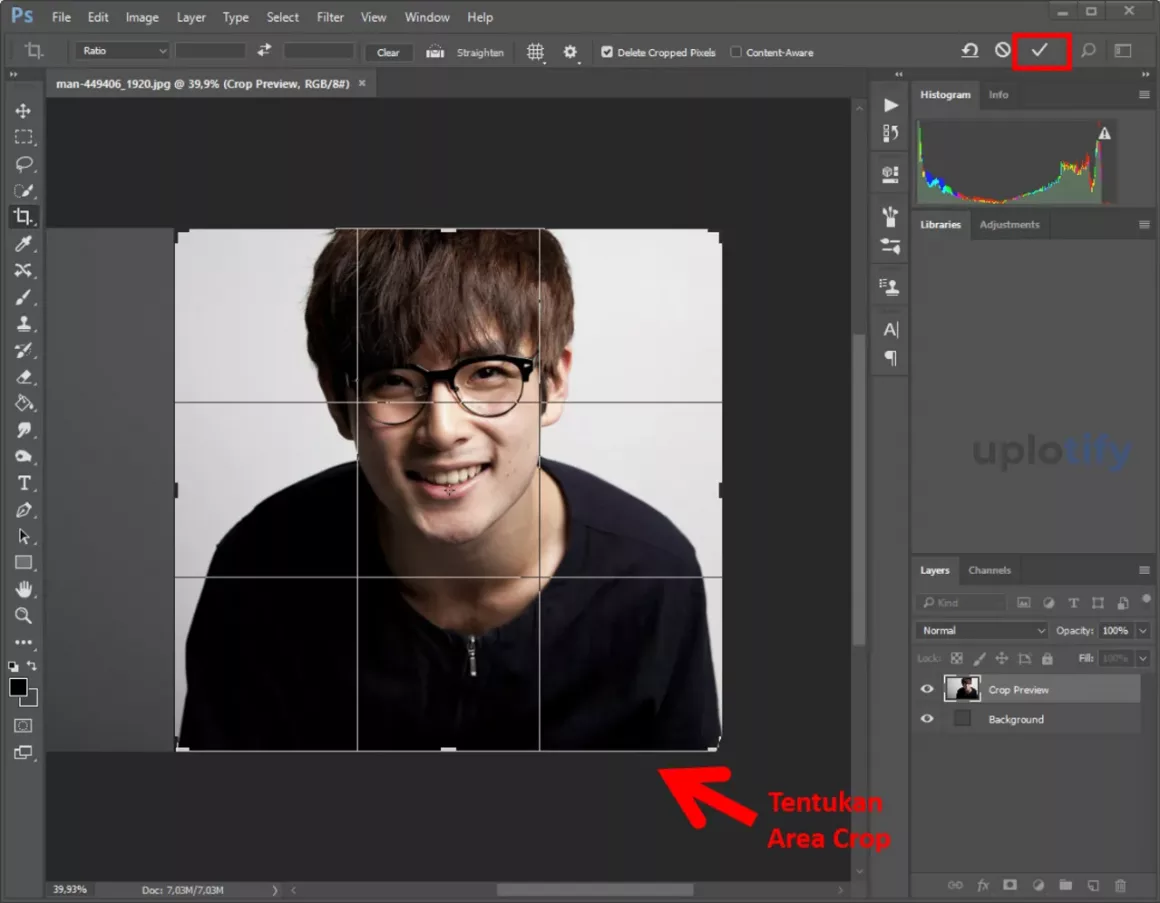The image size is (1160, 903).
Task: Select the Zoom tool
Action: 23,616
